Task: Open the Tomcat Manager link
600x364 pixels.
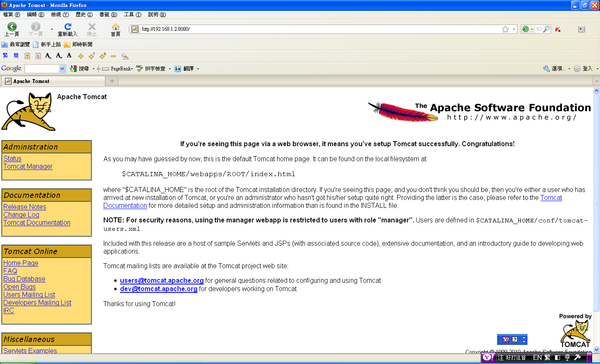Action: point(28,166)
